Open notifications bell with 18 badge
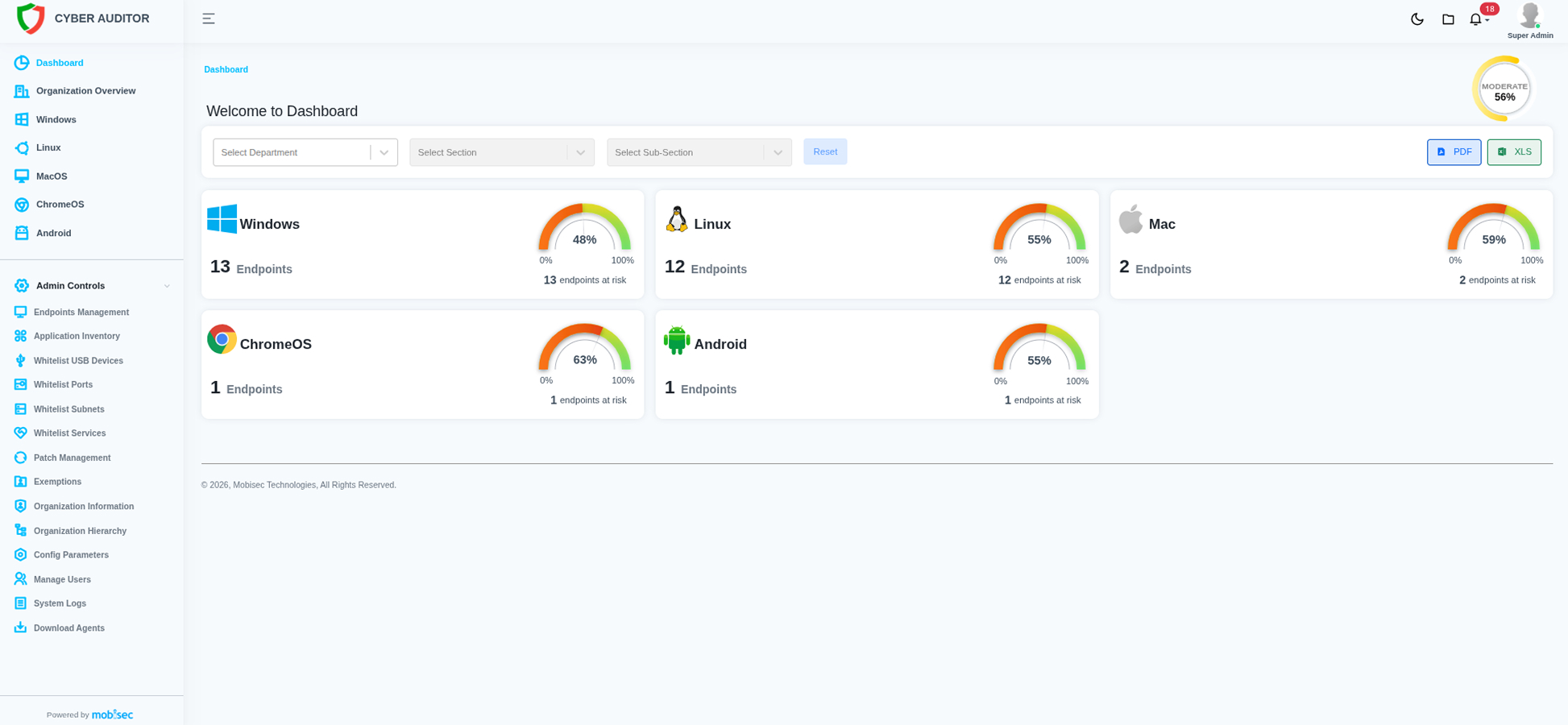This screenshot has width=1568, height=725. 1476,19
